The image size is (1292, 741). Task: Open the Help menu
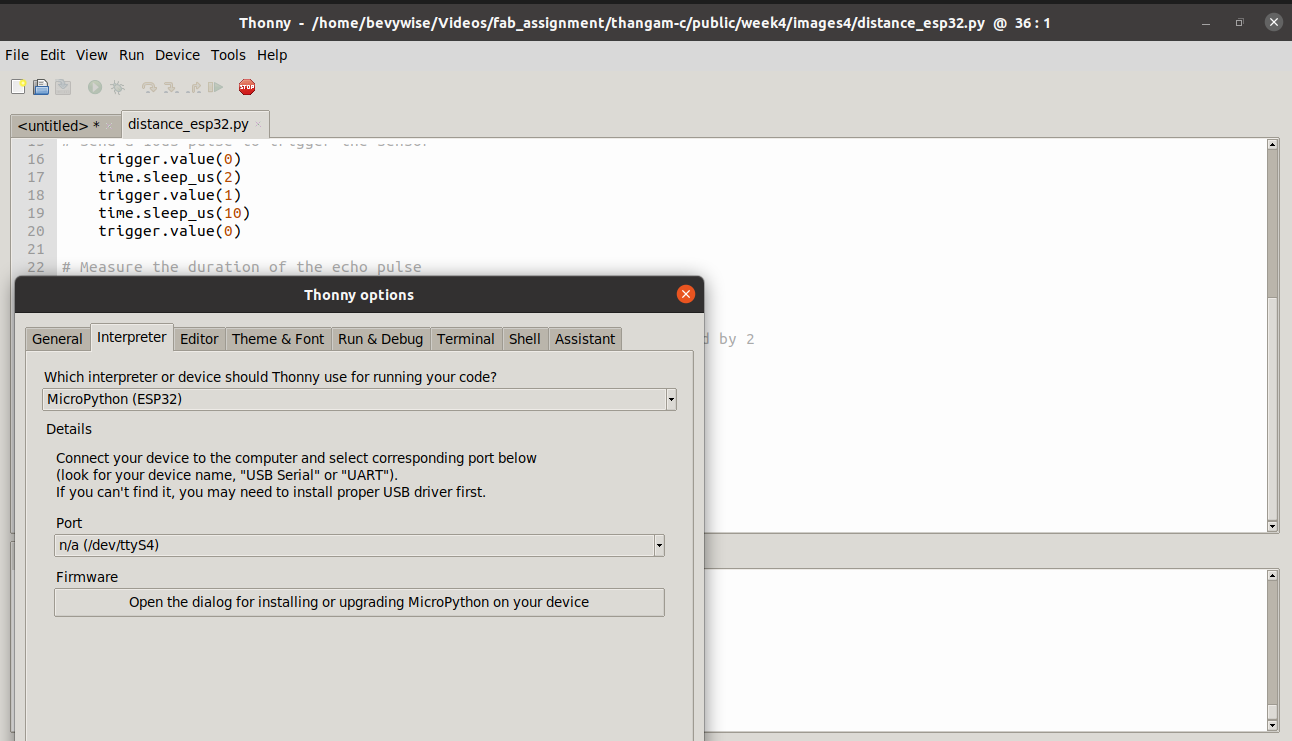pyautogui.click(x=272, y=55)
